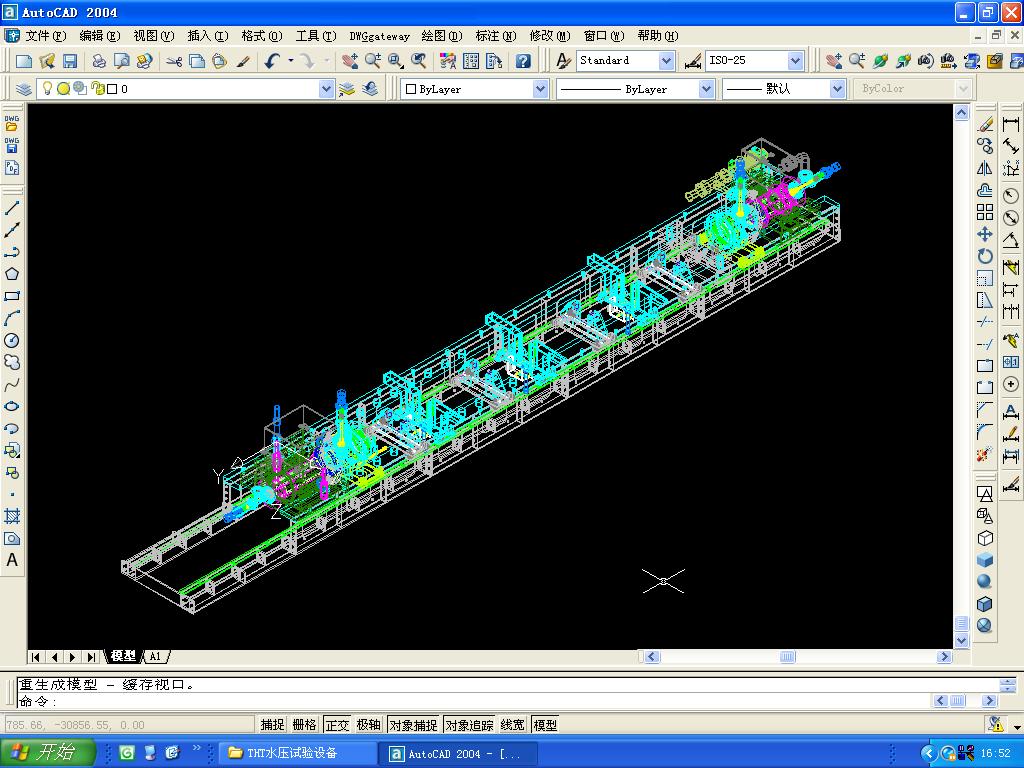
Task: Open the Hatch tool
Action: pos(12,517)
